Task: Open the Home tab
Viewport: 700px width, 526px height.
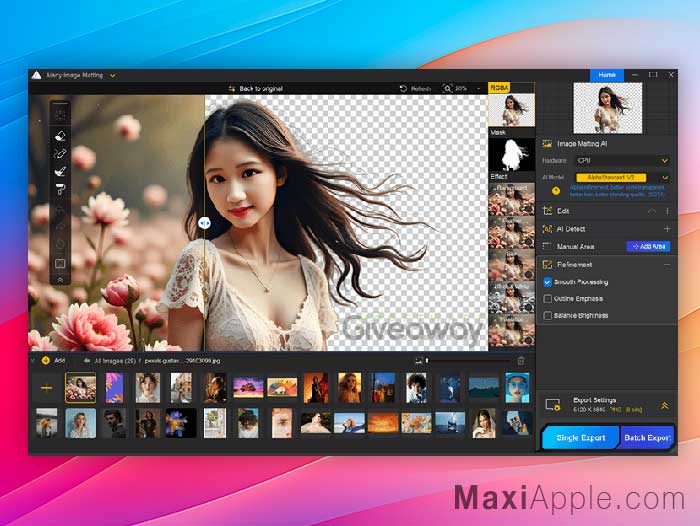Action: coord(607,75)
